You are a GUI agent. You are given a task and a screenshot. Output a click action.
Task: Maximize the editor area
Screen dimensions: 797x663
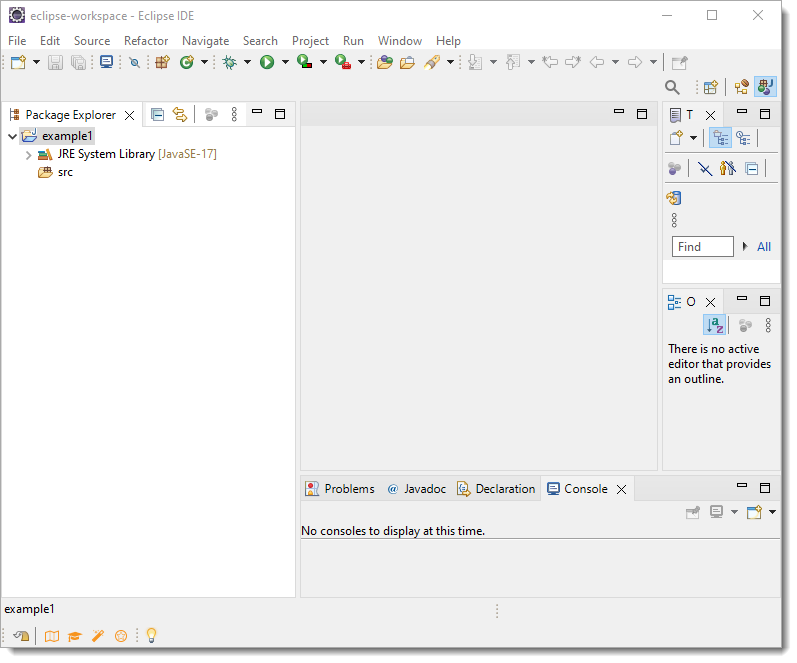(x=642, y=114)
